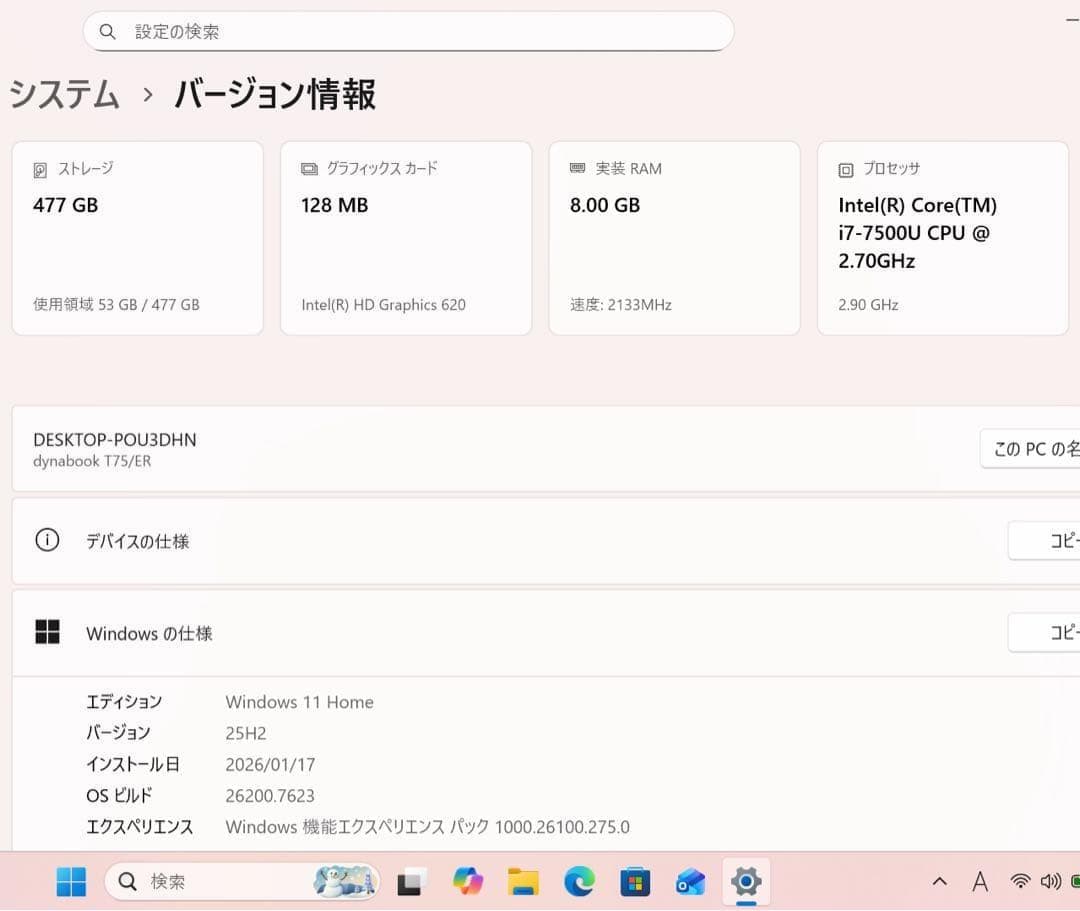Expand hidden icons with the tray chevron
Screen dimensions: 1080x911
940,882
